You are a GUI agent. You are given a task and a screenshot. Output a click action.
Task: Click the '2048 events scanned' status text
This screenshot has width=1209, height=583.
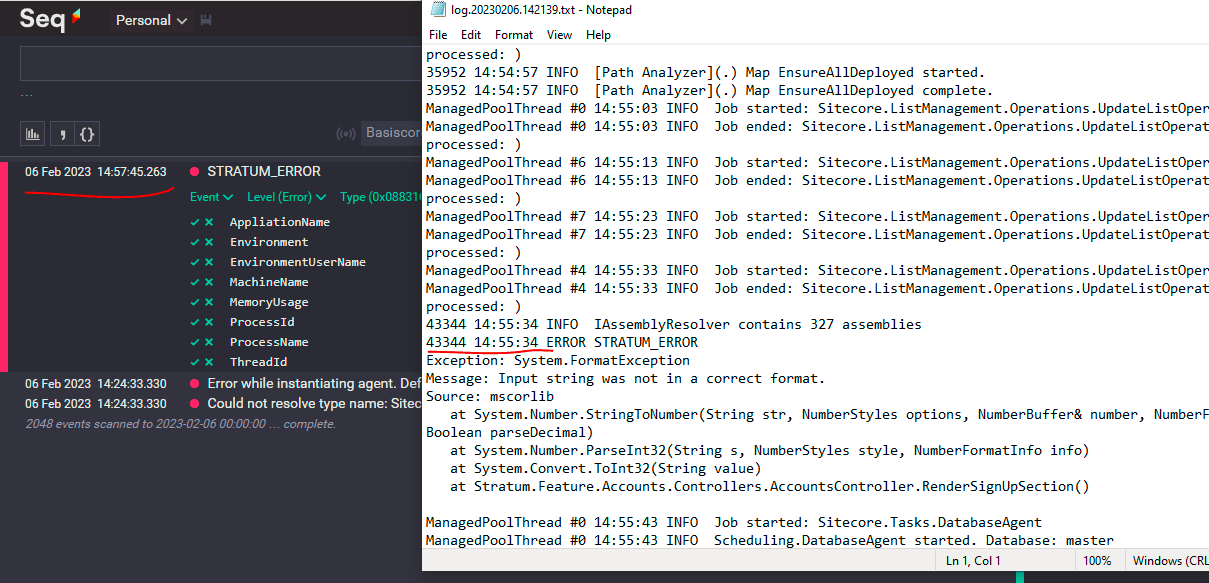pos(181,424)
